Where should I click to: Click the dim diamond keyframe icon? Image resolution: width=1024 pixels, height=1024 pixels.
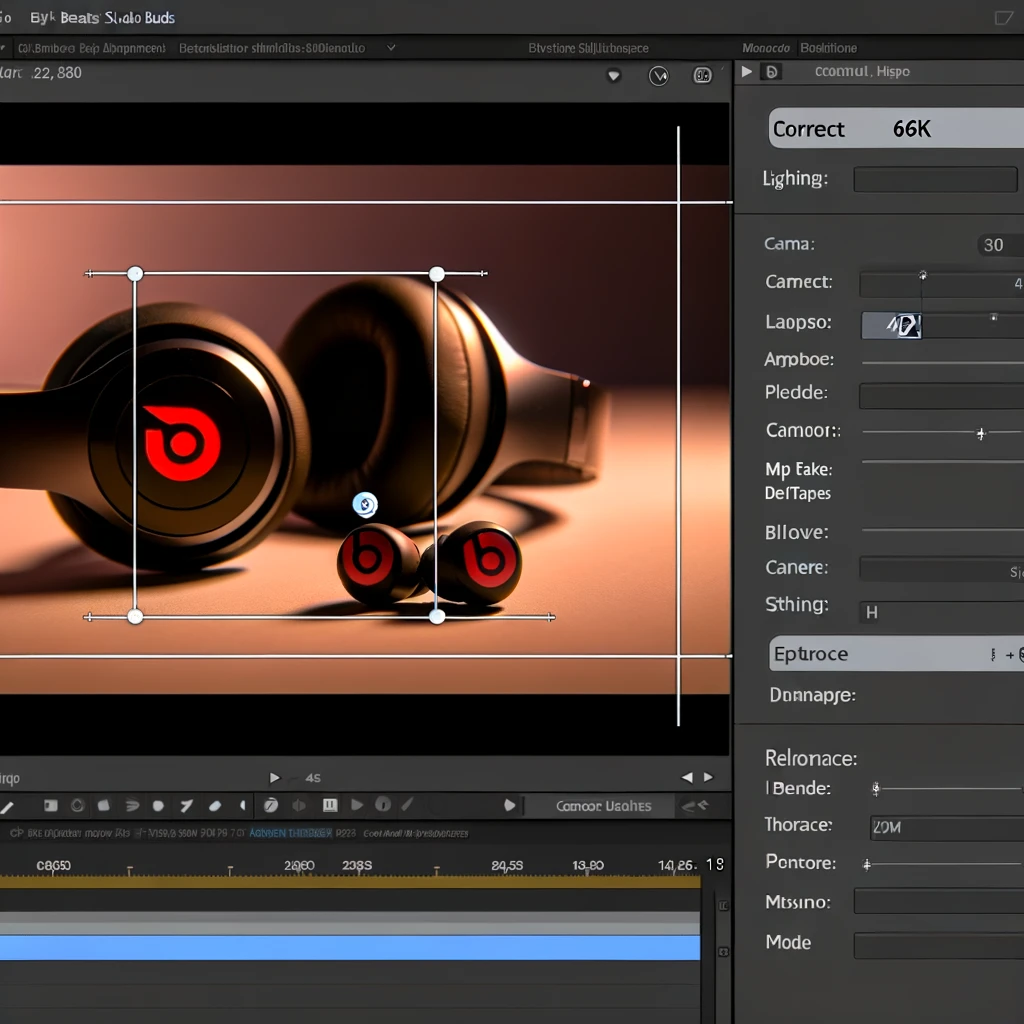pos(298,805)
